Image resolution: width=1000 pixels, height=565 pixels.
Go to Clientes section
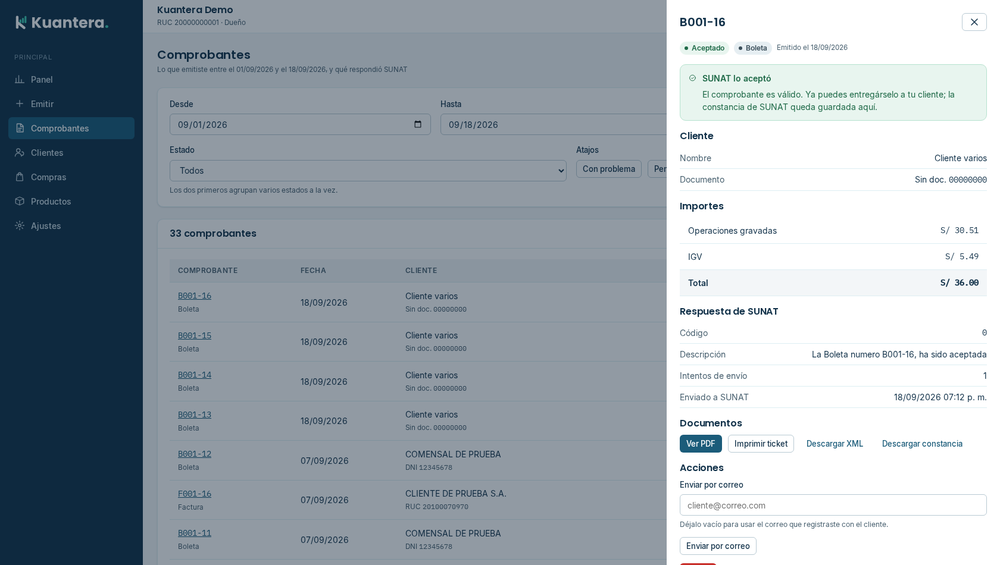71,152
